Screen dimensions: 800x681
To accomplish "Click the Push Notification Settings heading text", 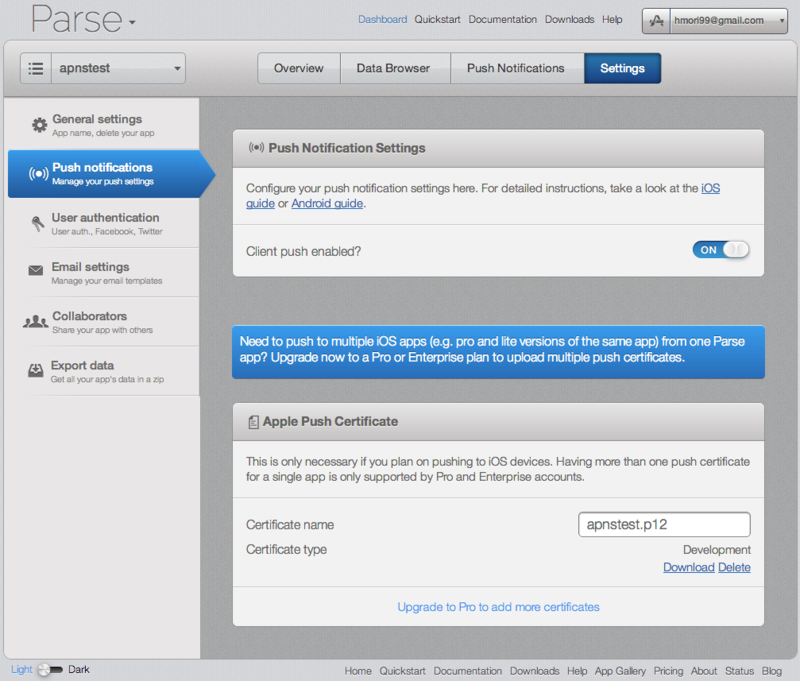I will [x=347, y=148].
